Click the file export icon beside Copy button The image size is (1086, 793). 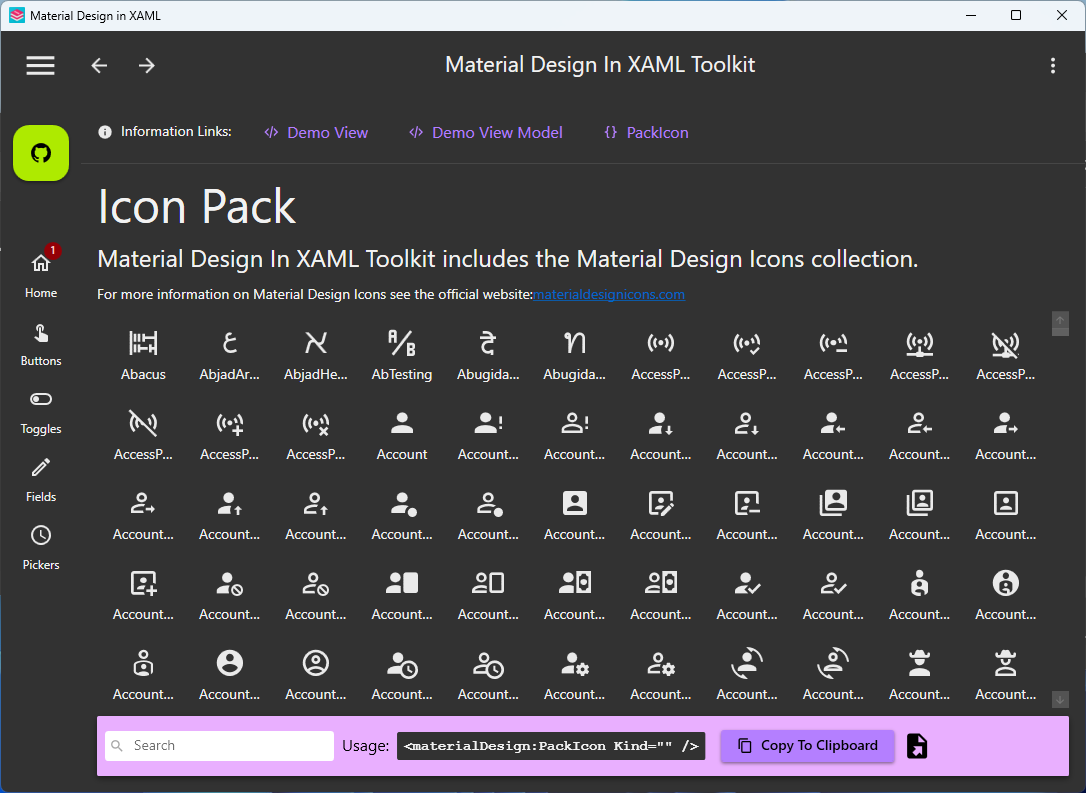click(x=917, y=745)
